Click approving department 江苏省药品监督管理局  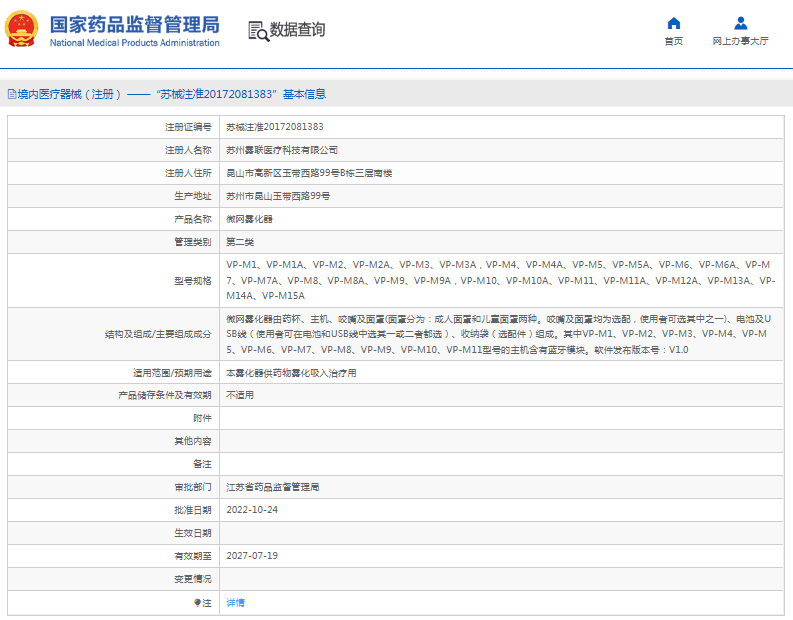272,487
